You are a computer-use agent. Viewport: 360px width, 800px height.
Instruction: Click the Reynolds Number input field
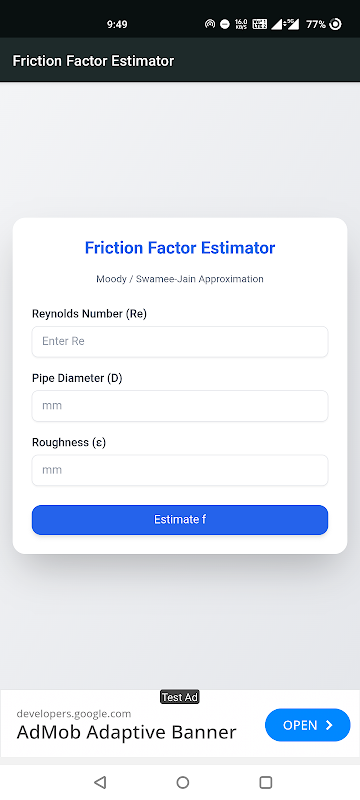[180, 341]
